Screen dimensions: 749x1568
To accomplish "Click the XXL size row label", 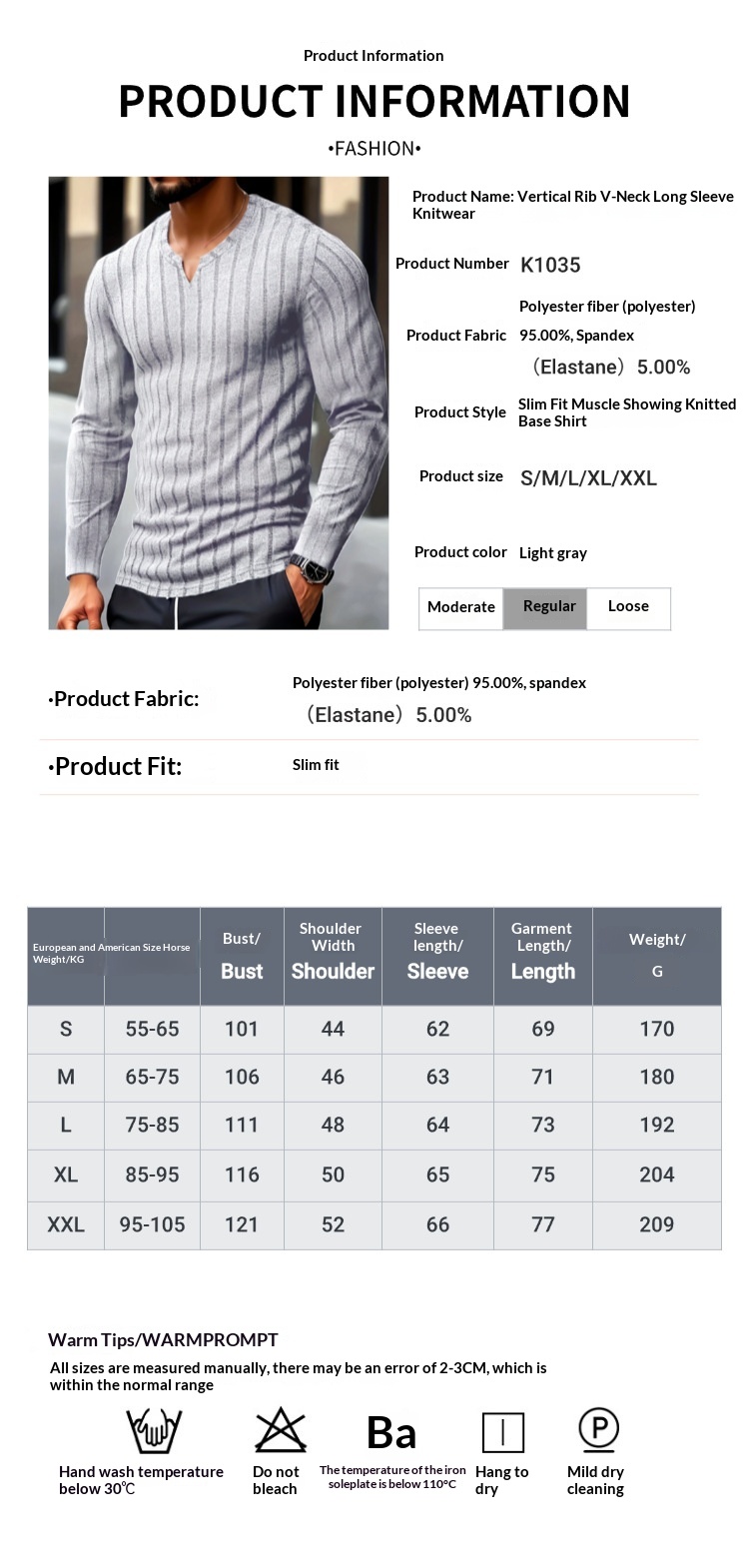I will point(66,1224).
